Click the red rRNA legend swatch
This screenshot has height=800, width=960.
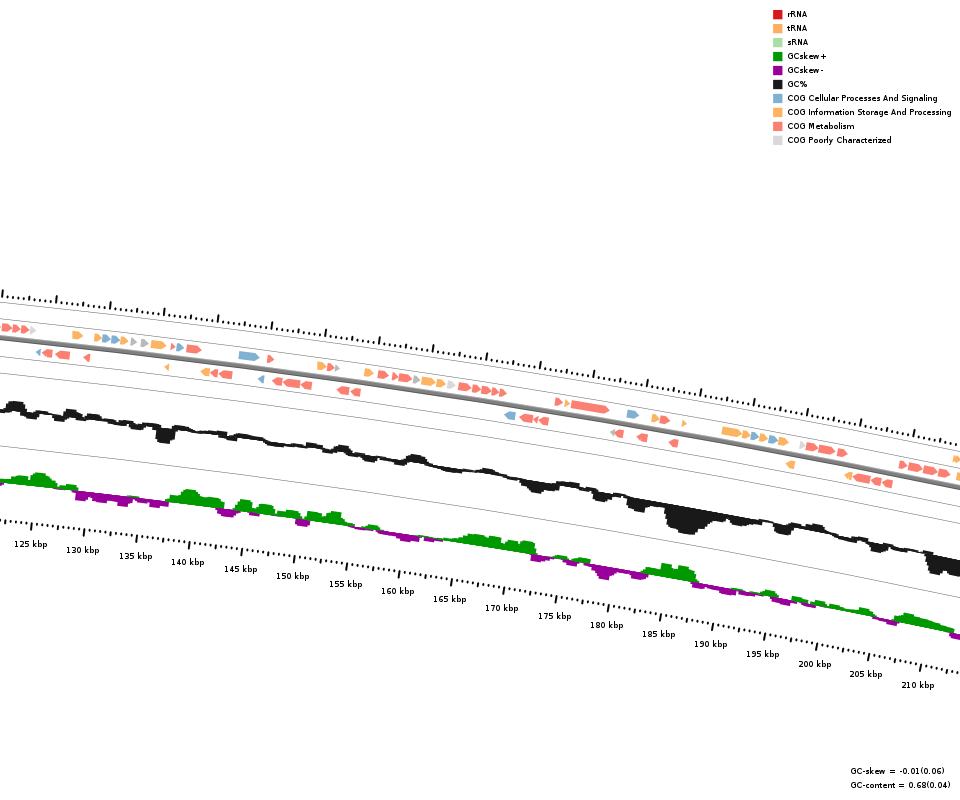click(x=777, y=14)
